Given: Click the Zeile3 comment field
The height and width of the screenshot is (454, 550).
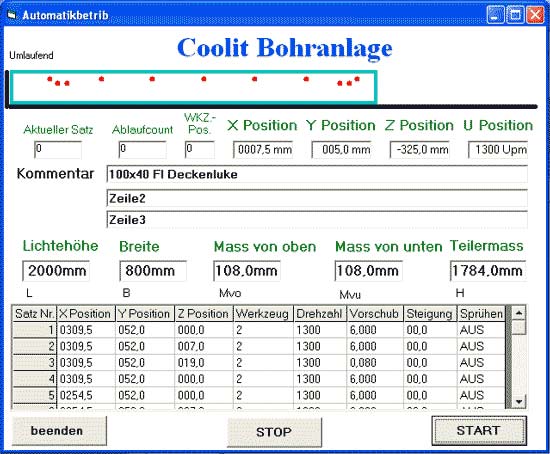Looking at the screenshot, I should tap(317, 220).
